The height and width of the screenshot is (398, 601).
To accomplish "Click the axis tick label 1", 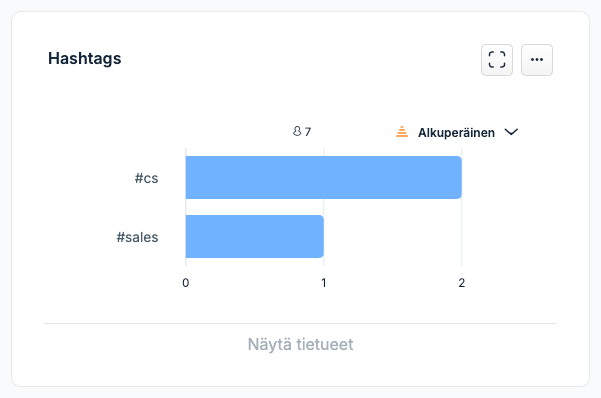I will 323,283.
